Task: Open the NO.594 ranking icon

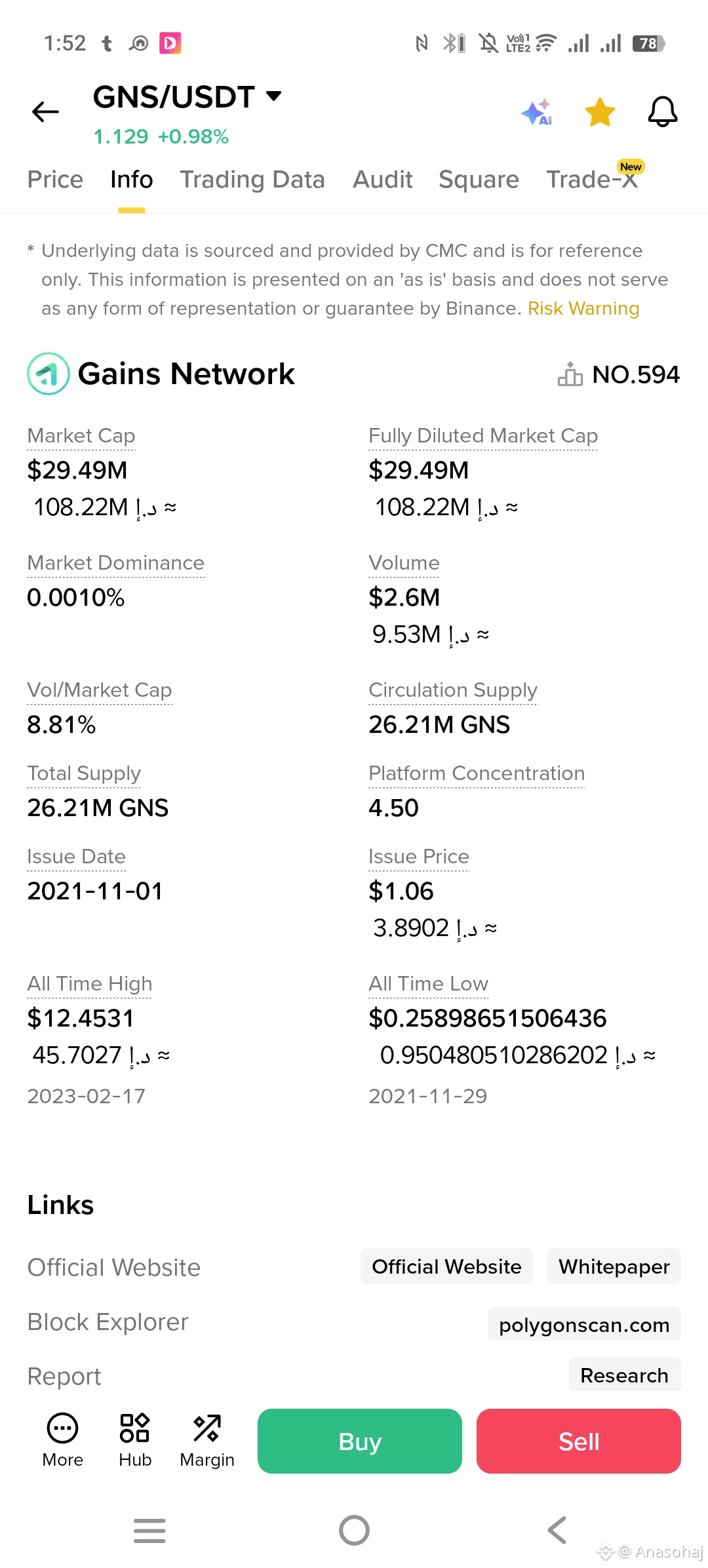Action: [570, 374]
